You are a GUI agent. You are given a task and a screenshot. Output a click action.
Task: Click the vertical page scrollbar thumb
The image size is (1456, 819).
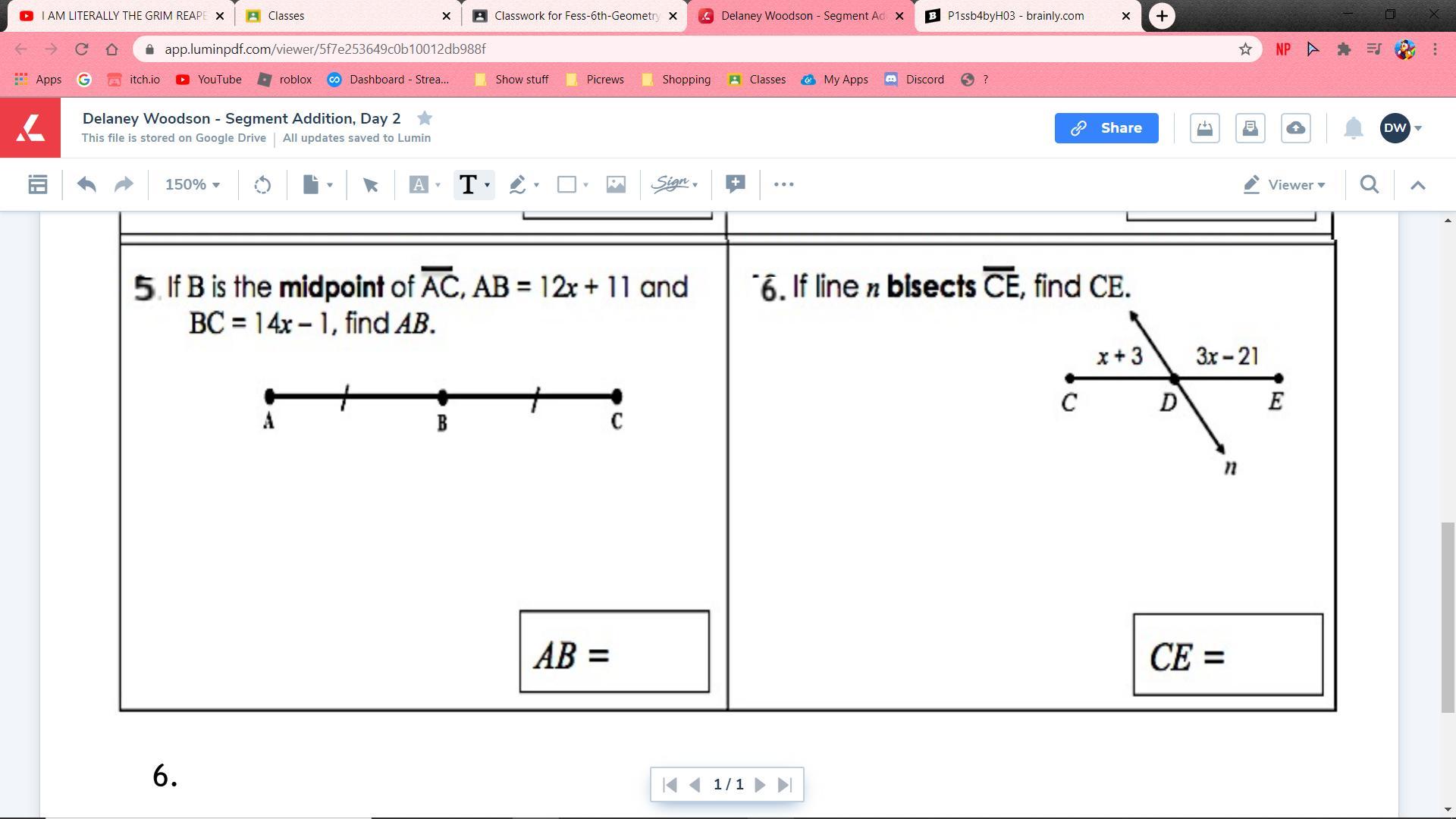(x=1448, y=616)
